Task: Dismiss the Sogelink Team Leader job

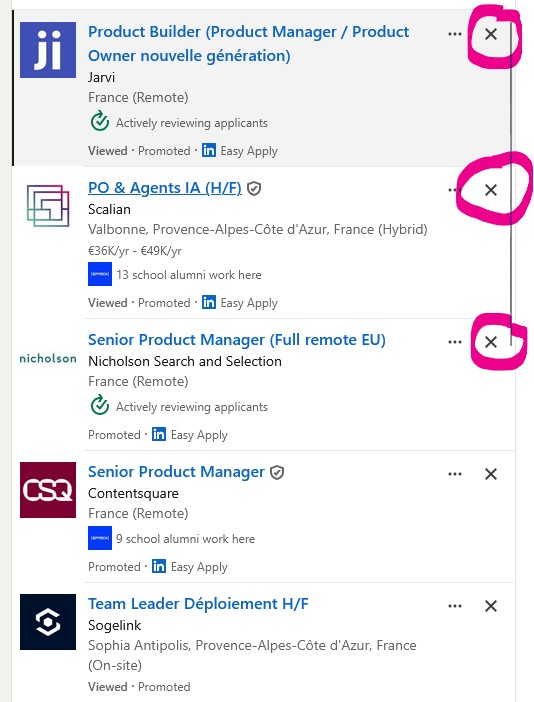Action: pyautogui.click(x=491, y=606)
